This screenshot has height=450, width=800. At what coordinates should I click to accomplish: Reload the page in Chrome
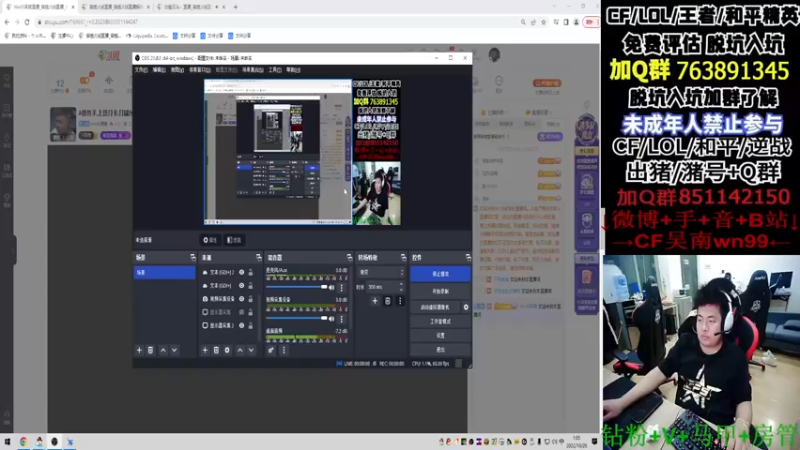pyautogui.click(x=27, y=22)
